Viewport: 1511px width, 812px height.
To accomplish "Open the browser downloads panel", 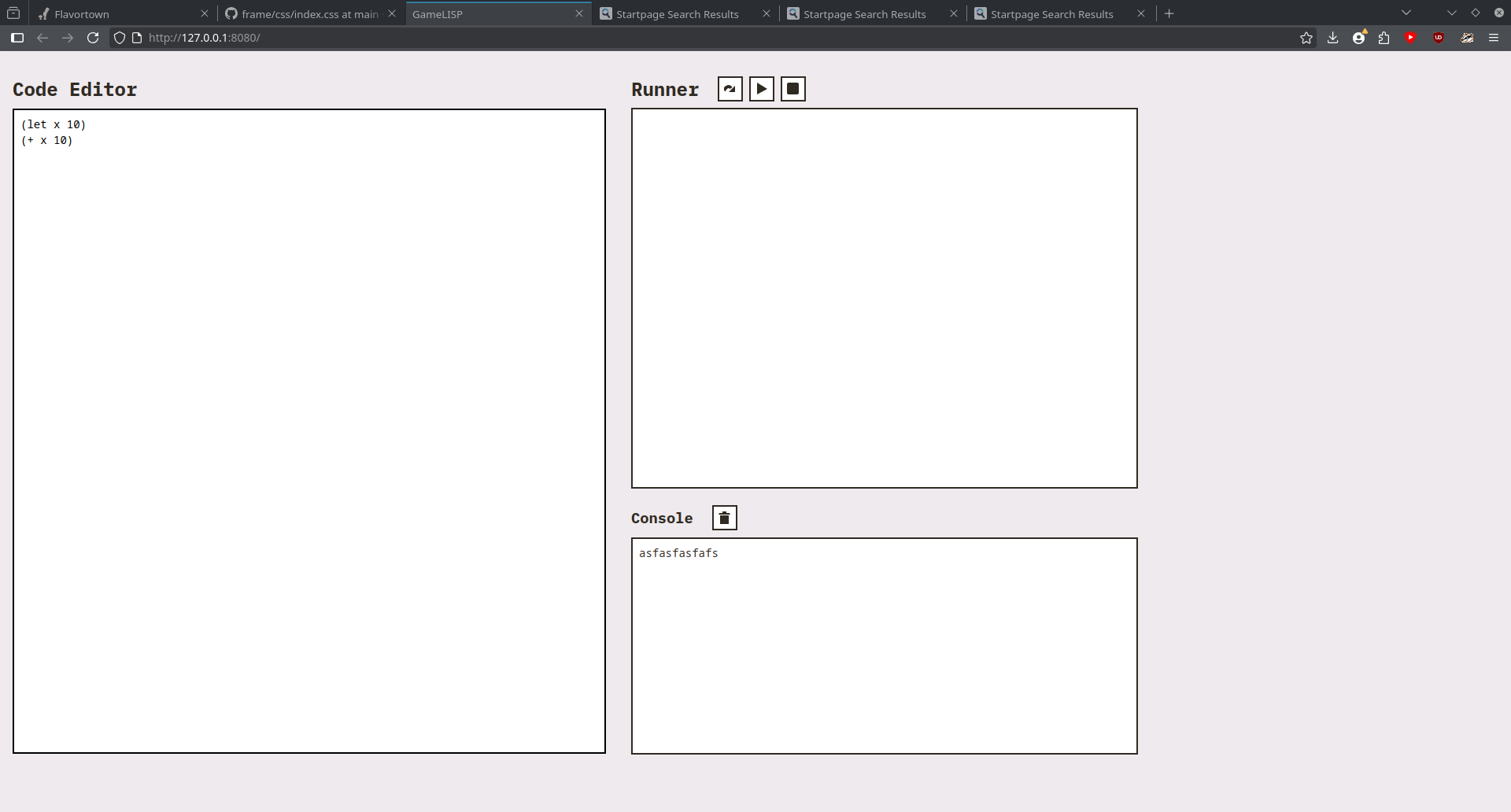I will (x=1332, y=38).
